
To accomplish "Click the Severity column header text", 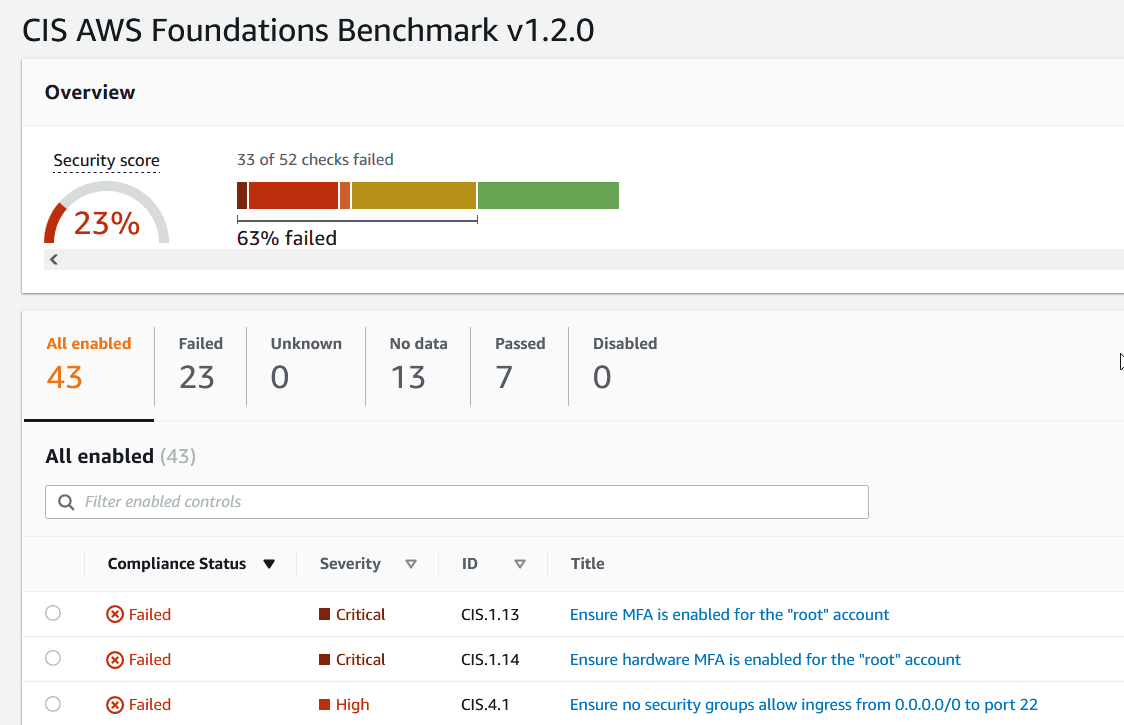I will tap(350, 564).
